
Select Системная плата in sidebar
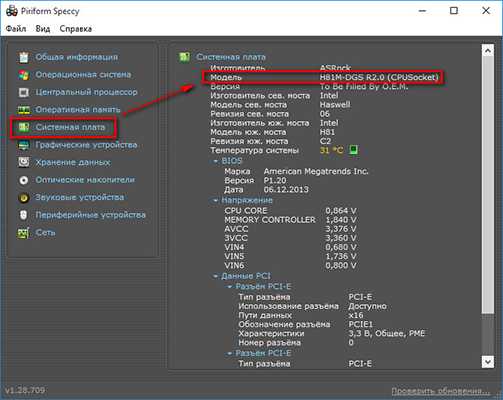[70, 127]
